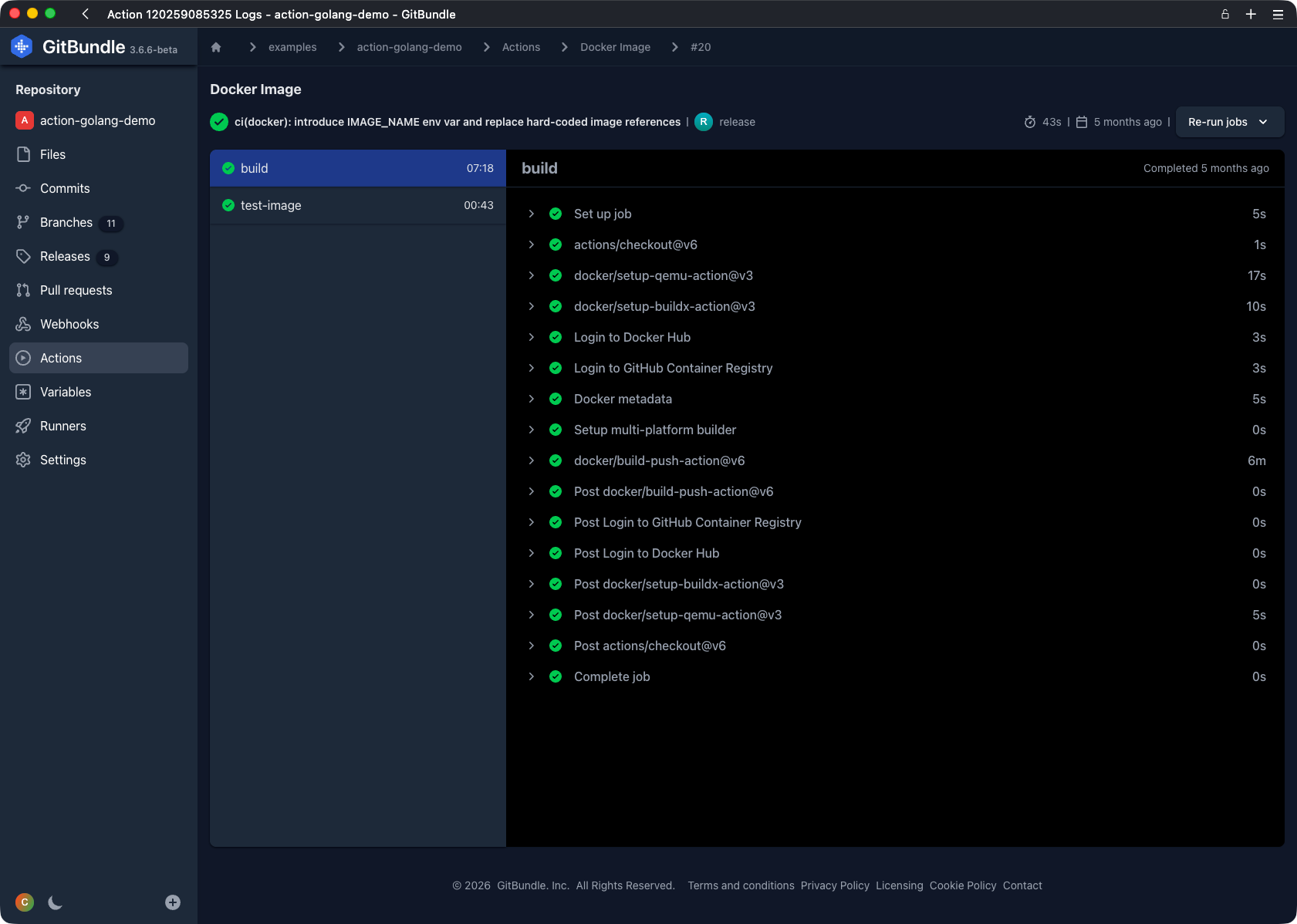
Task: Click the calendar date icon
Action: [1082, 122]
